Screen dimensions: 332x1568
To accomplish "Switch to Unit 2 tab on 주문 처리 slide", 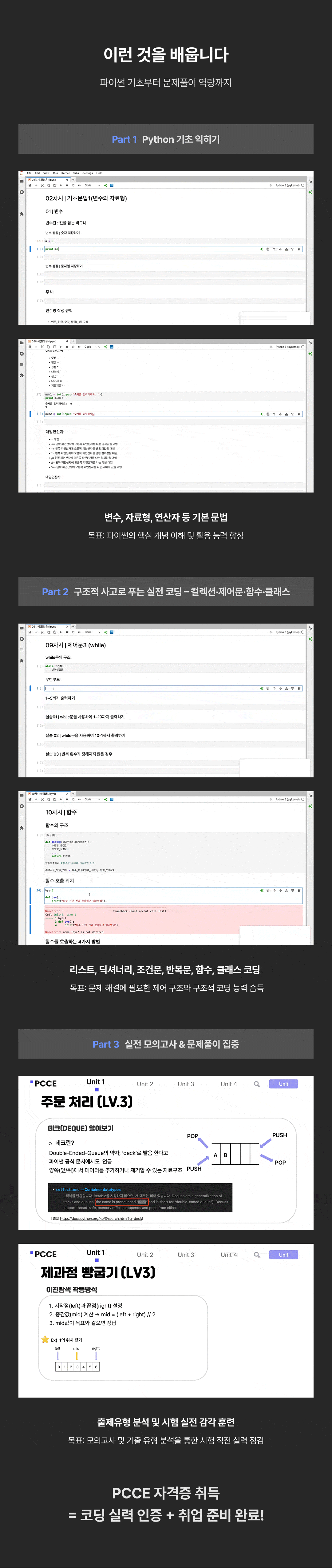I will click(x=145, y=1084).
